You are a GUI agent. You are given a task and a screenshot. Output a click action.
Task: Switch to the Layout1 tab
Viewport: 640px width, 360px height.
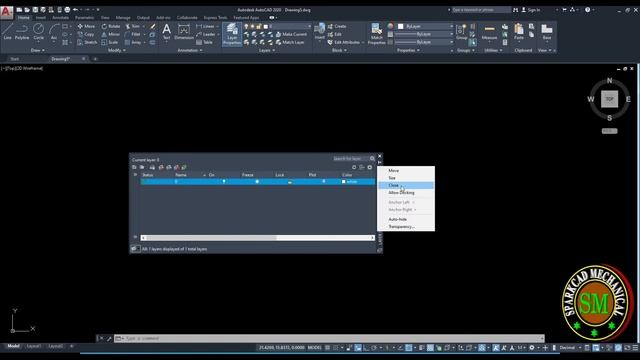pos(33,346)
